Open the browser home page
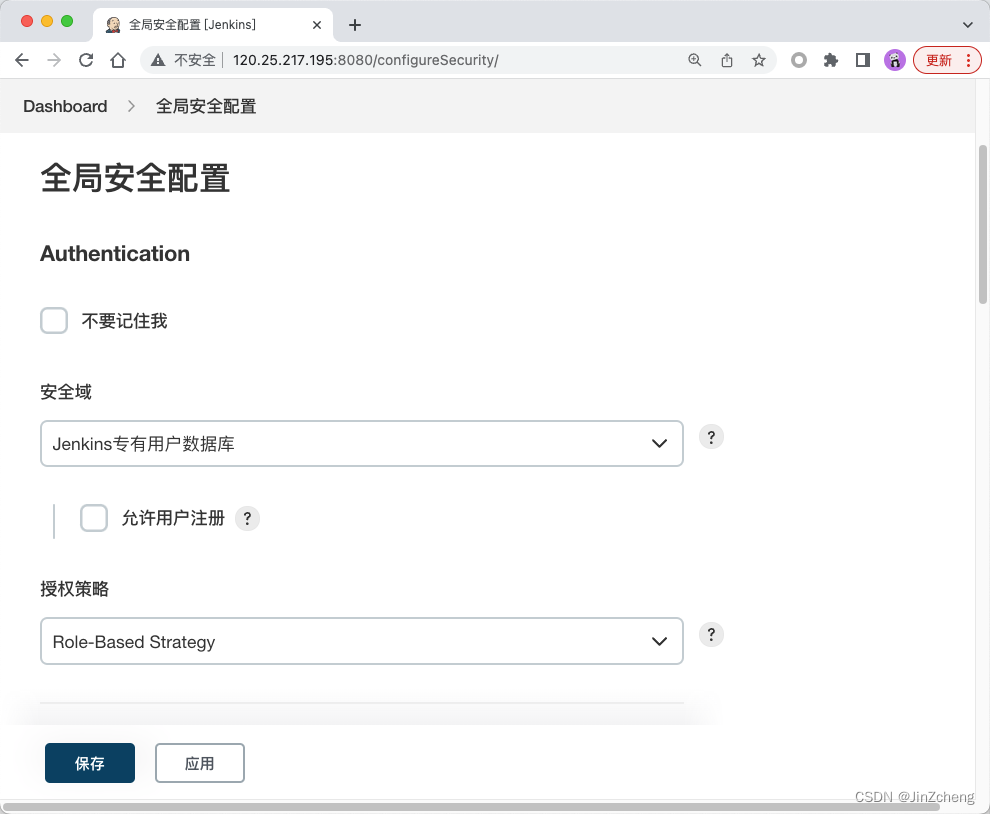Screen dimensions: 990x814 pos(118,60)
